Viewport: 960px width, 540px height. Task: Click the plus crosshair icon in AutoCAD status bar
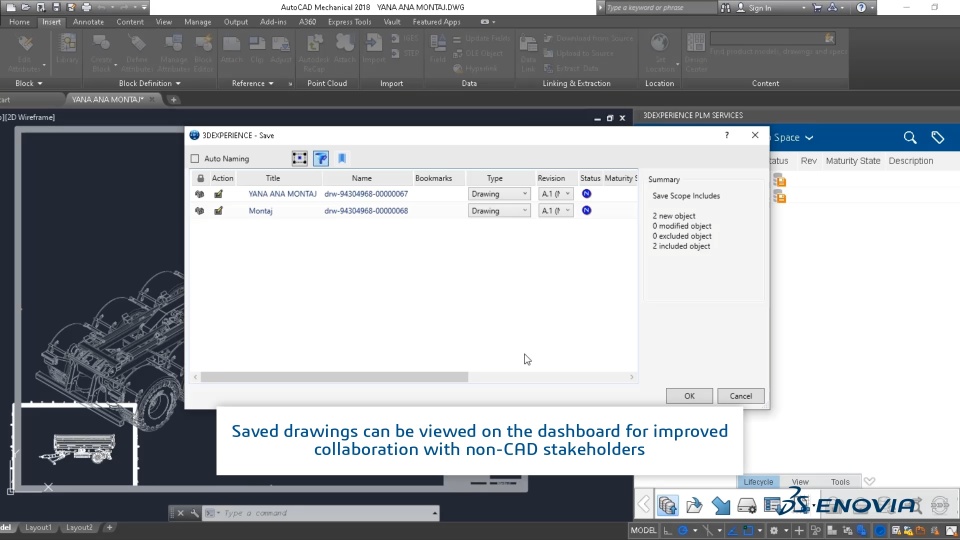tap(799, 530)
